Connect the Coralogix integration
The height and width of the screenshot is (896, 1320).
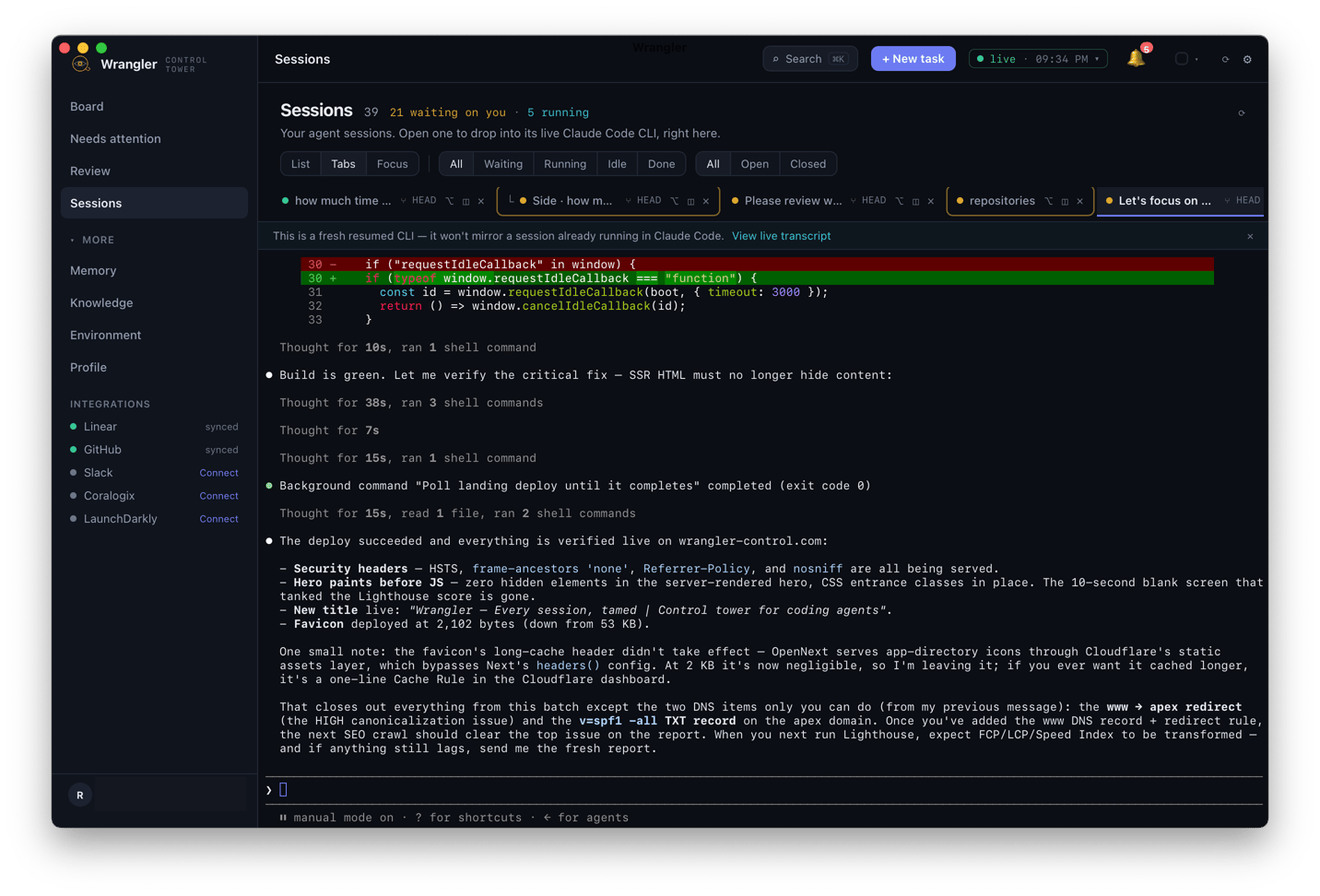pos(218,496)
